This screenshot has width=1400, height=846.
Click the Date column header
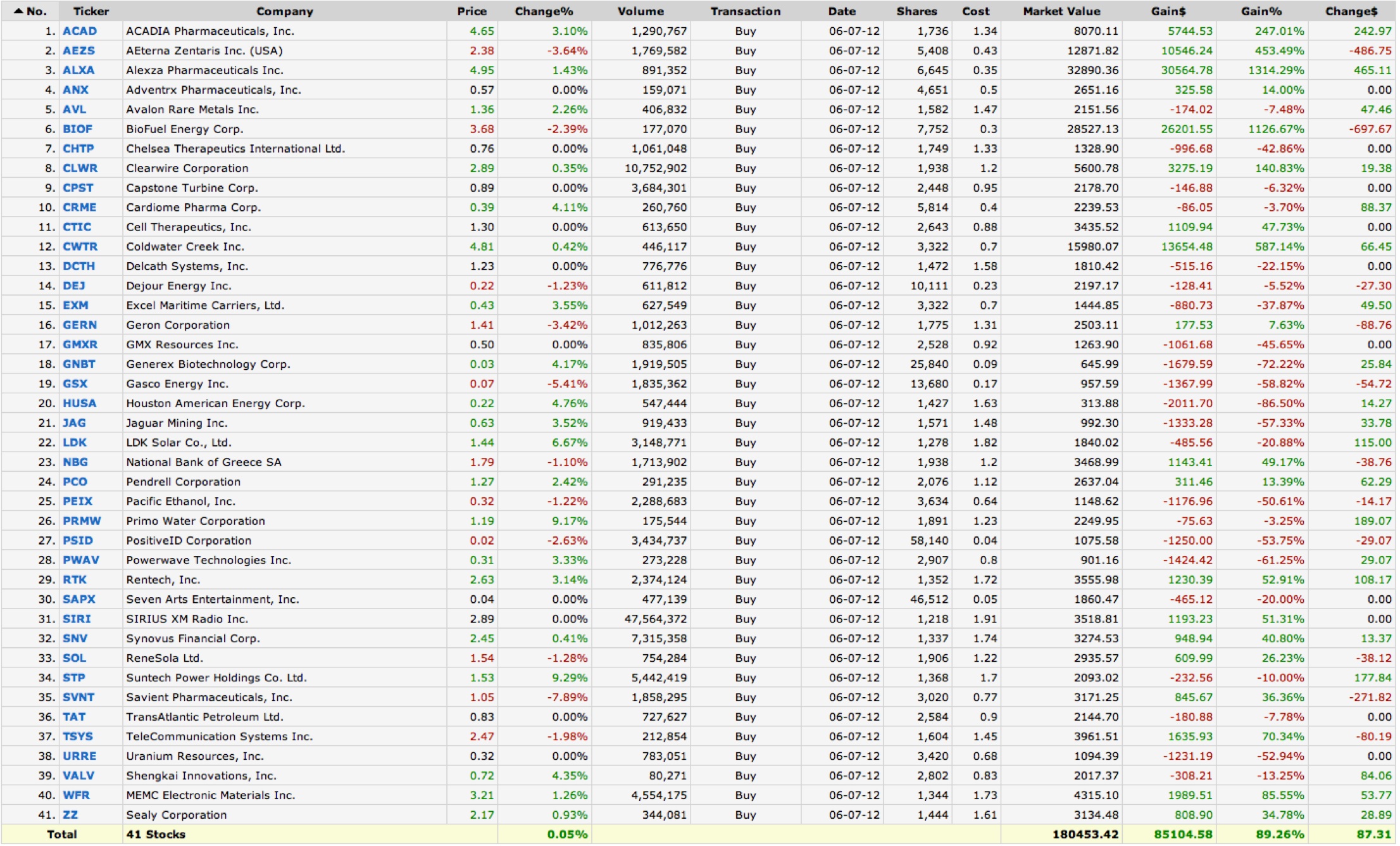pos(842,11)
